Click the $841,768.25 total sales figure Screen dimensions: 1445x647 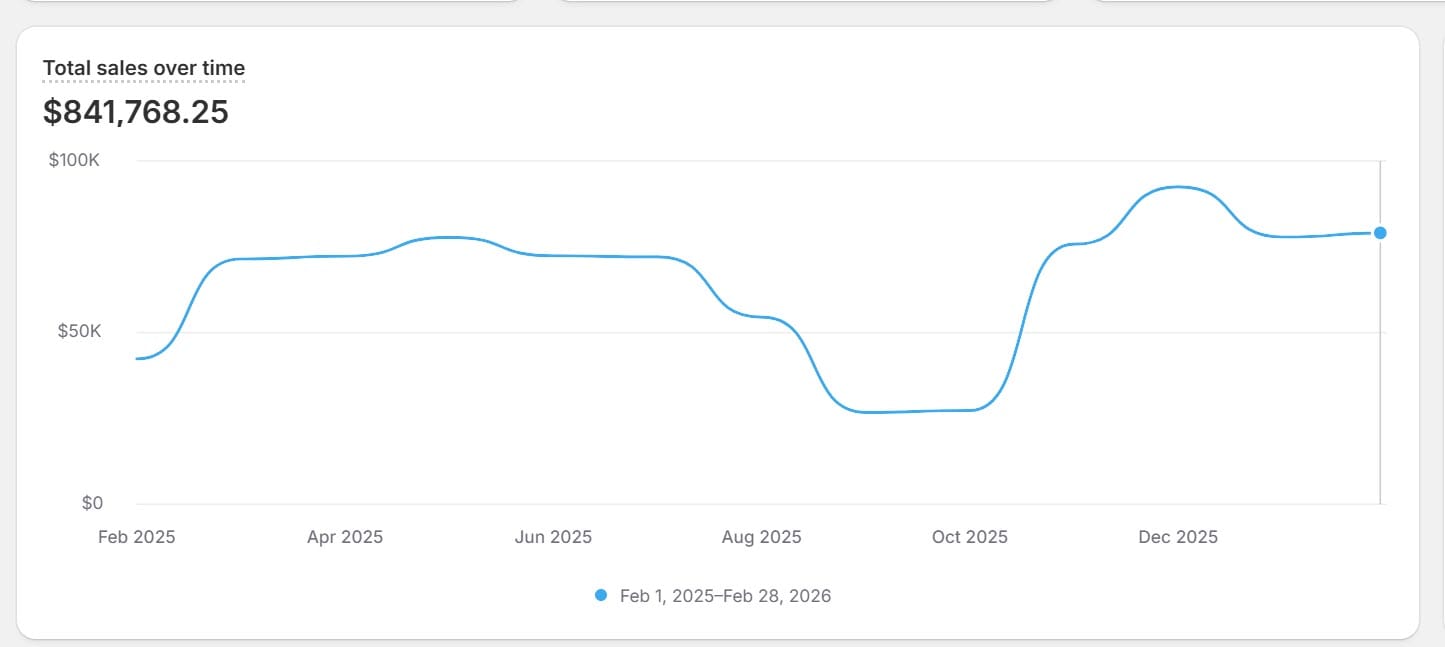click(x=136, y=112)
